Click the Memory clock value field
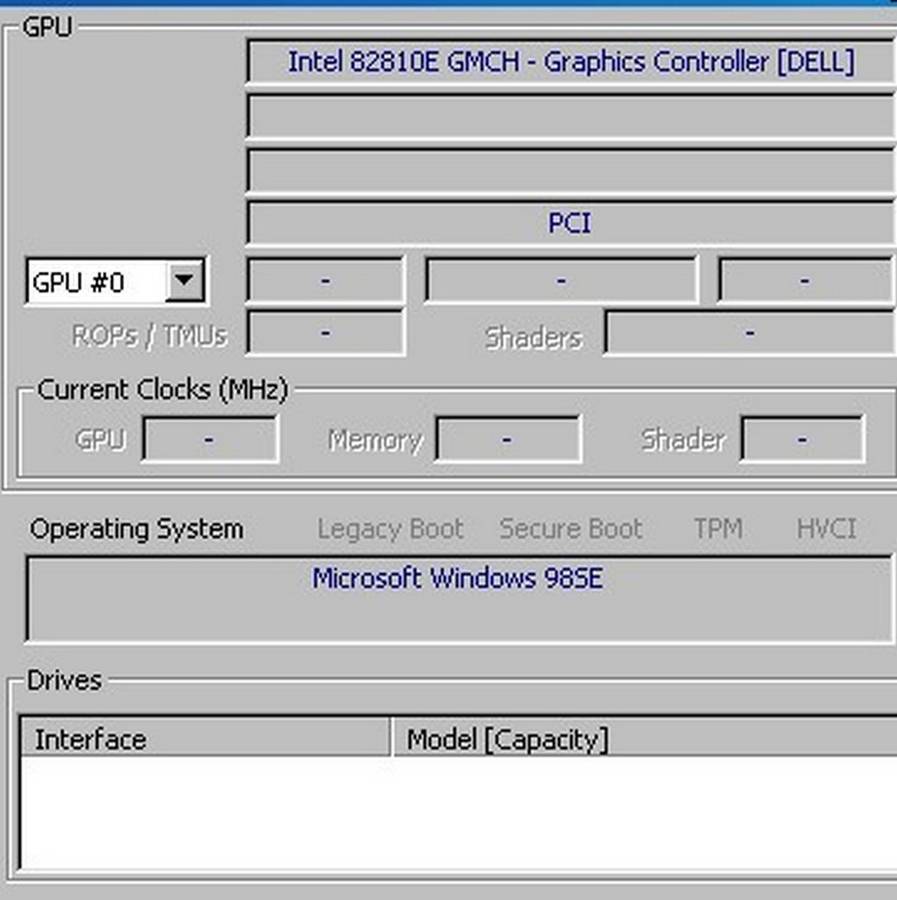 (508, 438)
